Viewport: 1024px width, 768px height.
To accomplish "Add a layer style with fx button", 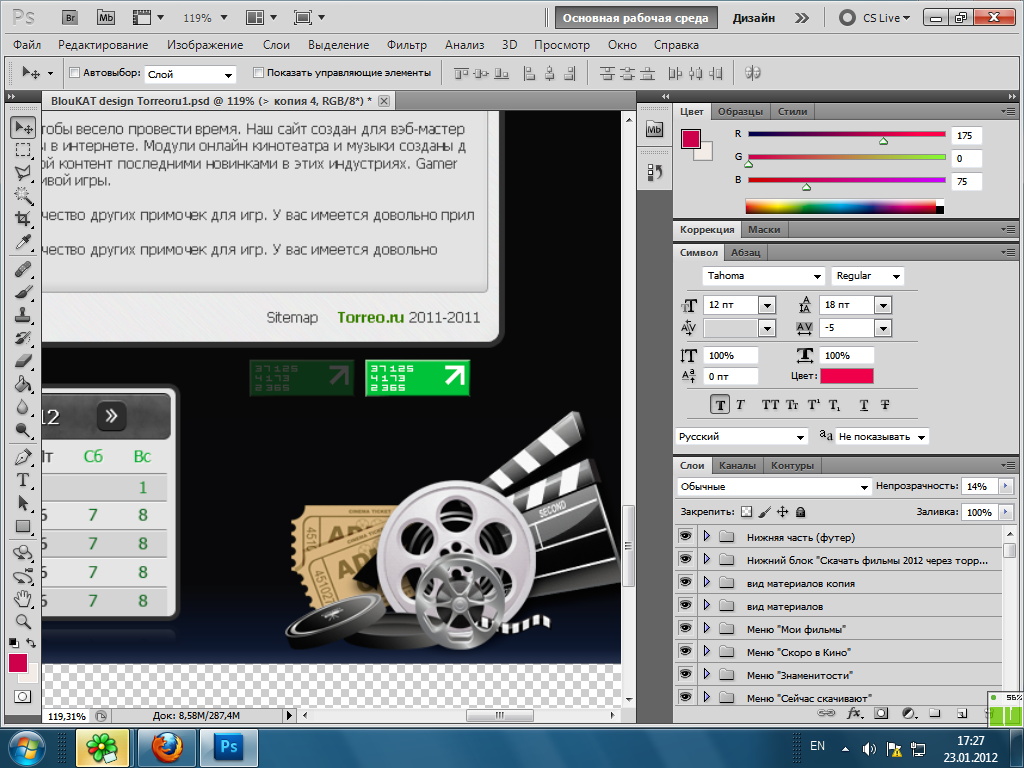I will 854,713.
